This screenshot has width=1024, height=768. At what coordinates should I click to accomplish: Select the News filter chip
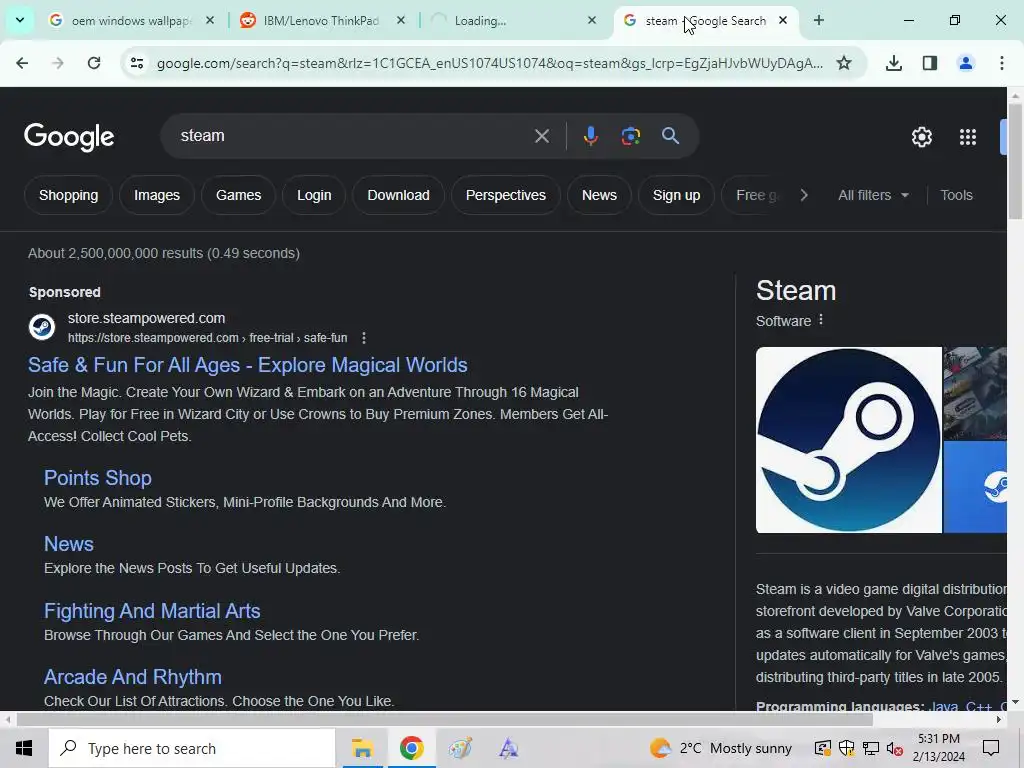pyautogui.click(x=599, y=195)
